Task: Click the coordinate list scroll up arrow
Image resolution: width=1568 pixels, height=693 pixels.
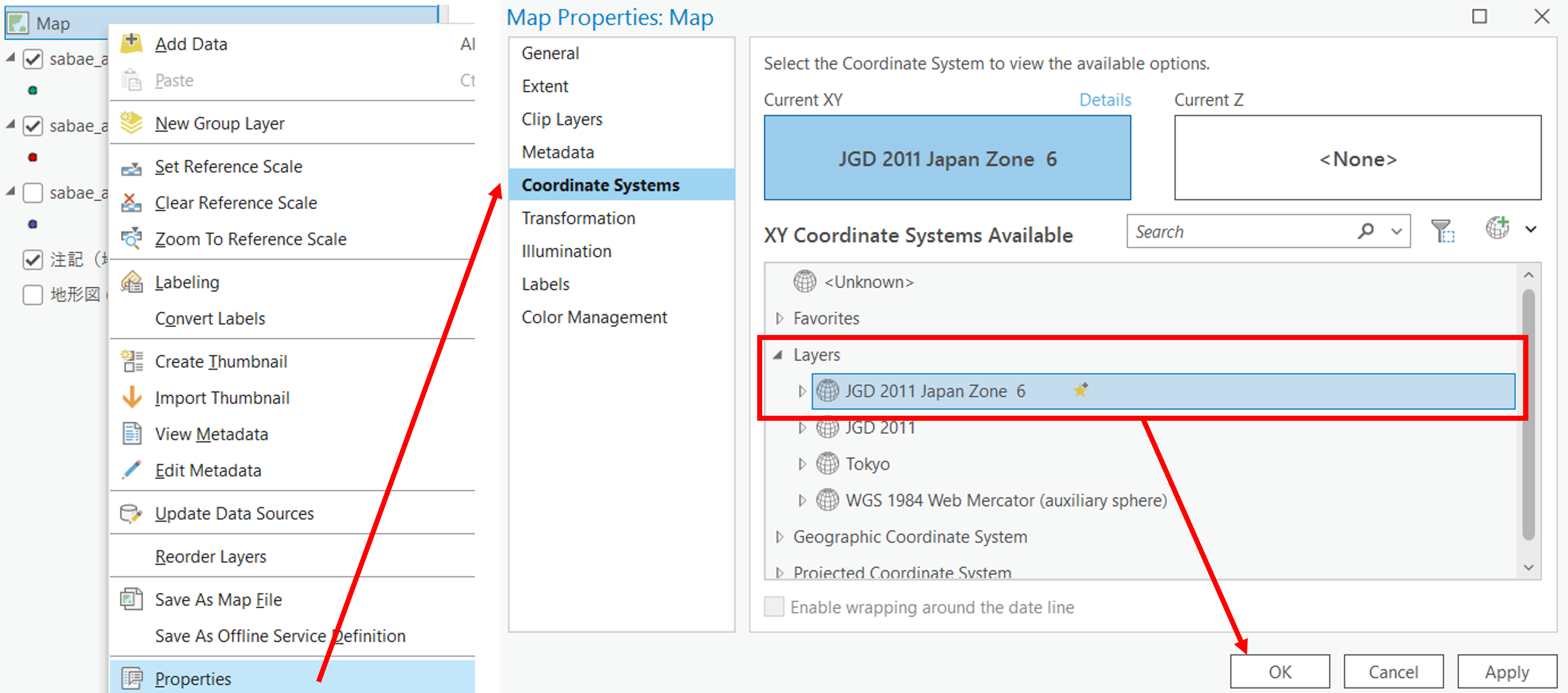Action: [1528, 275]
